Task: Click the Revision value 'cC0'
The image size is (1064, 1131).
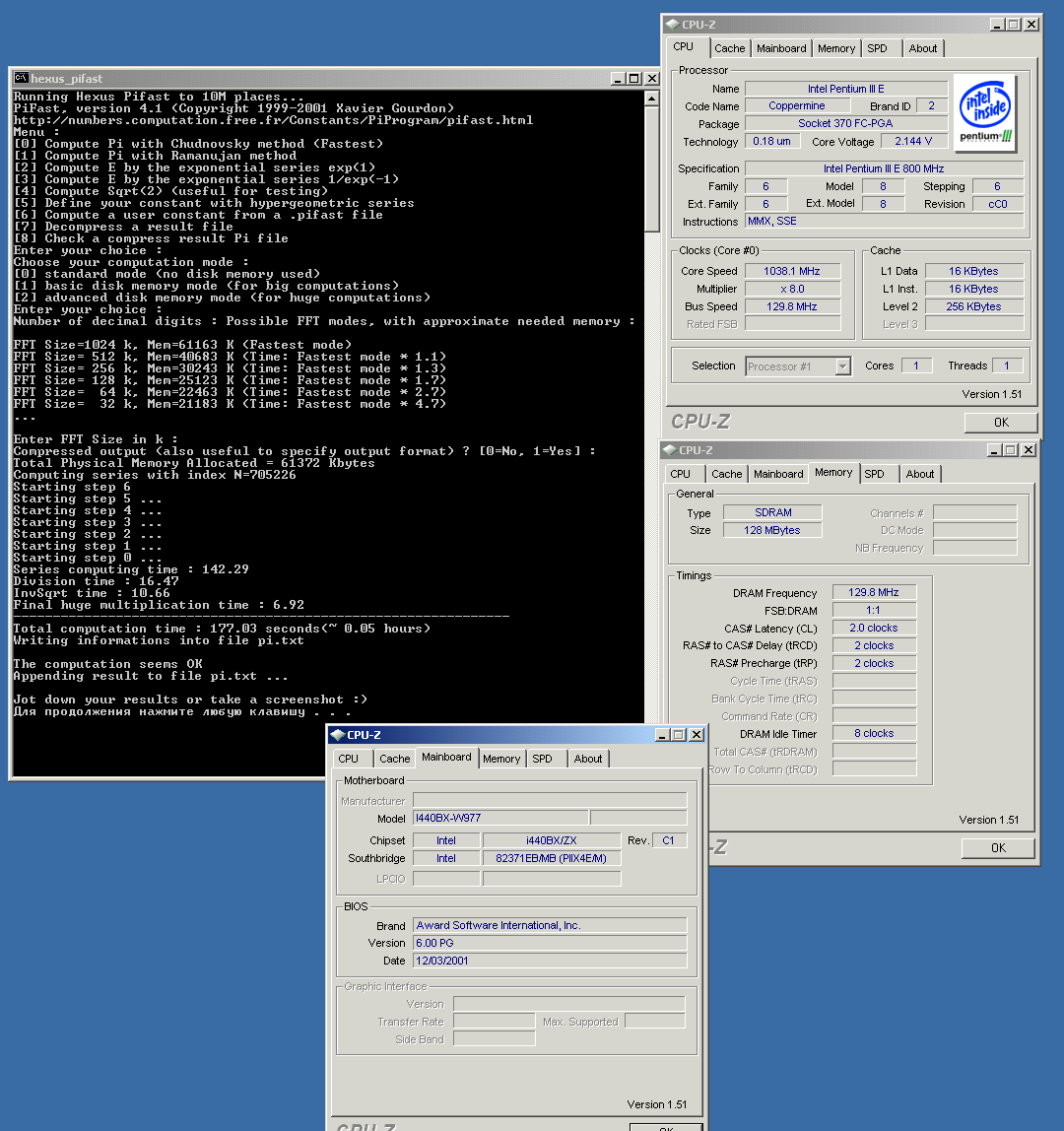Action: click(998, 204)
